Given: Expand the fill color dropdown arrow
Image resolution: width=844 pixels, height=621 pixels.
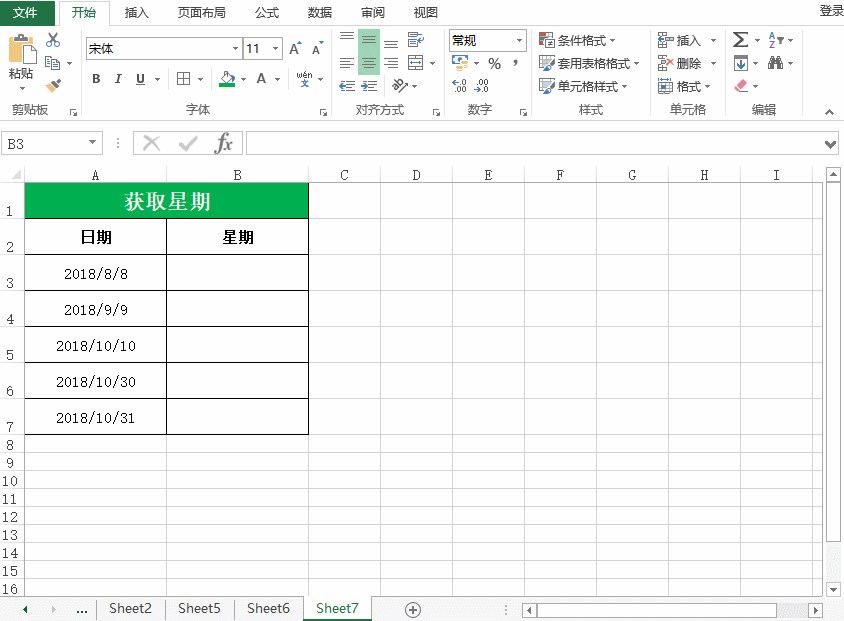Looking at the screenshot, I should click(243, 79).
